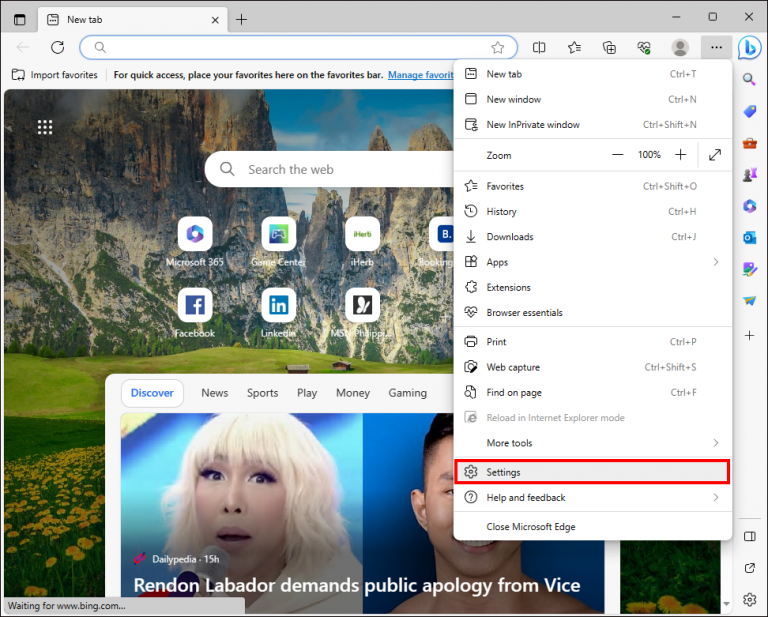Open the sidebar external link icon
The height and width of the screenshot is (617, 768).
749,568
